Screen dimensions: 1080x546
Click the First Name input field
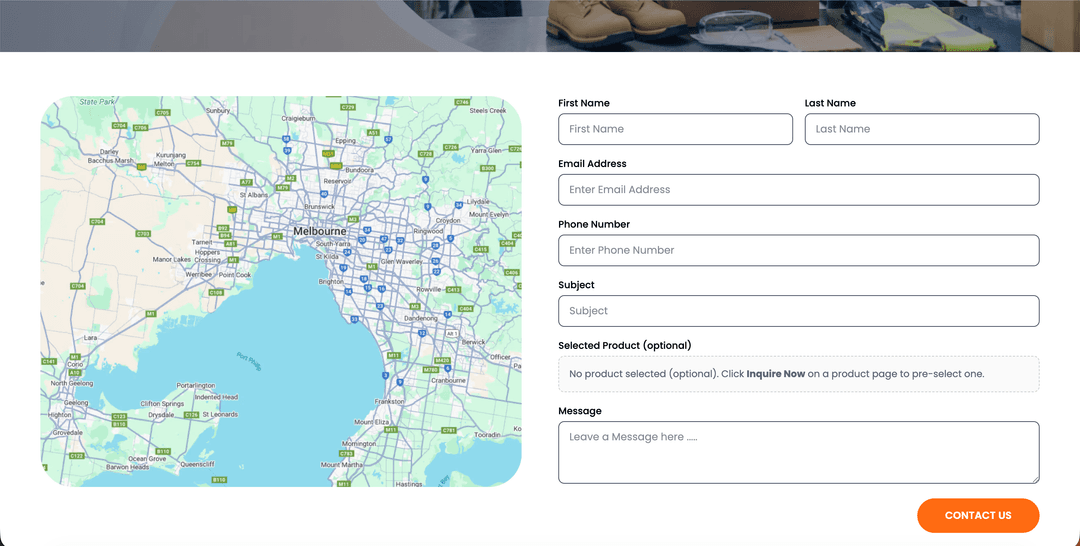pyautogui.click(x=675, y=129)
